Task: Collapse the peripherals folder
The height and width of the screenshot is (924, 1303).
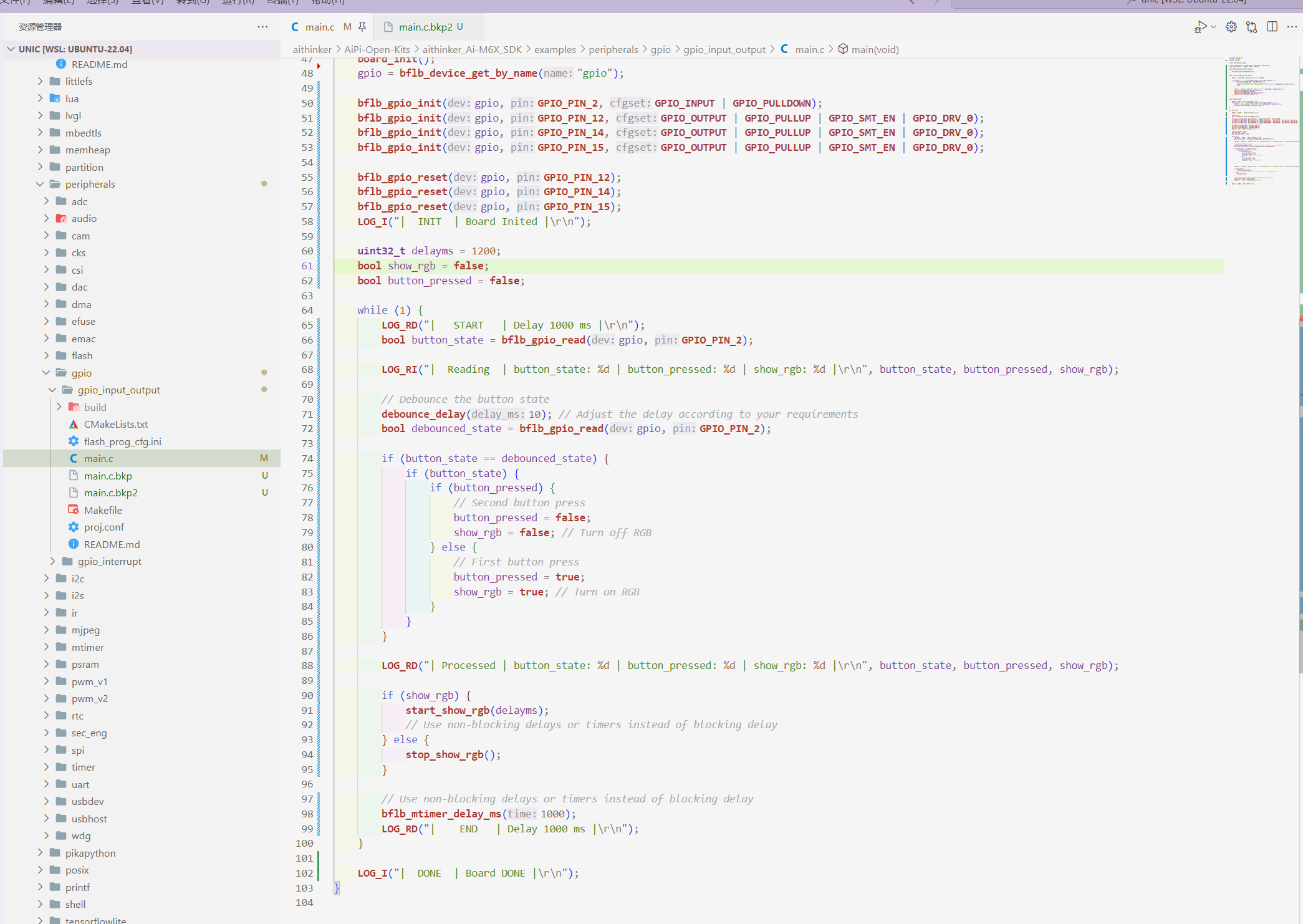Action: 40,184
